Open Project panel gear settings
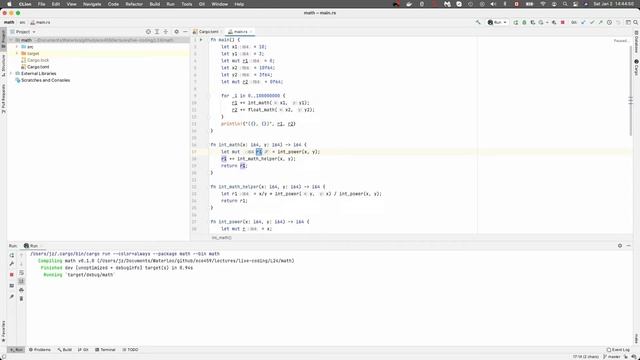640x360 pixels. click(176, 31)
